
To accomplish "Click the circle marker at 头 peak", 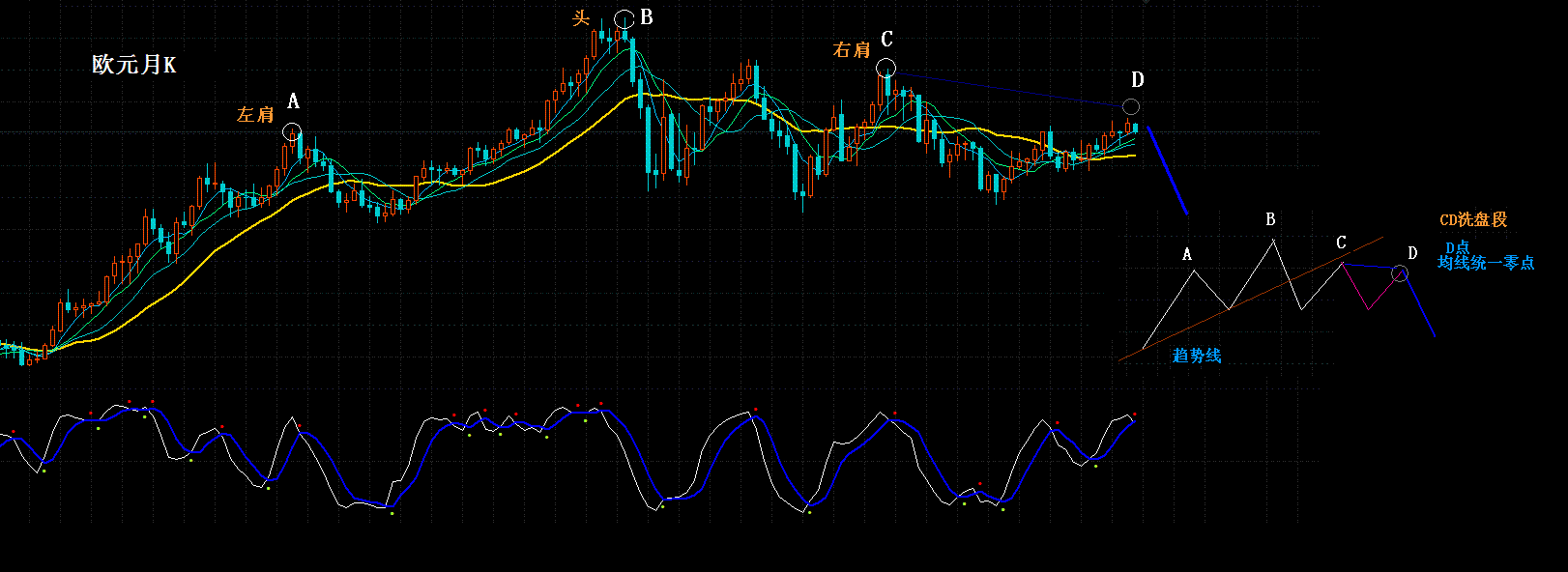I will [x=624, y=18].
